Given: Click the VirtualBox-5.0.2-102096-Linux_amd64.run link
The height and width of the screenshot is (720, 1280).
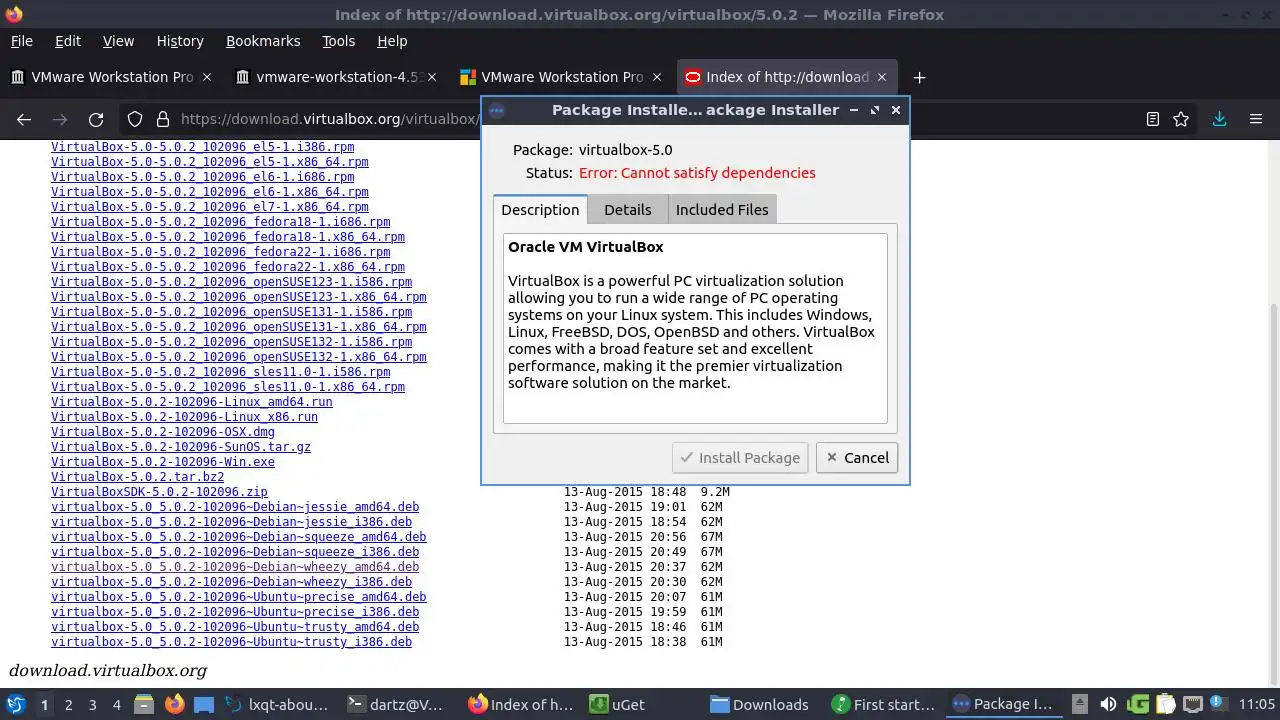Looking at the screenshot, I should click(x=192, y=402).
